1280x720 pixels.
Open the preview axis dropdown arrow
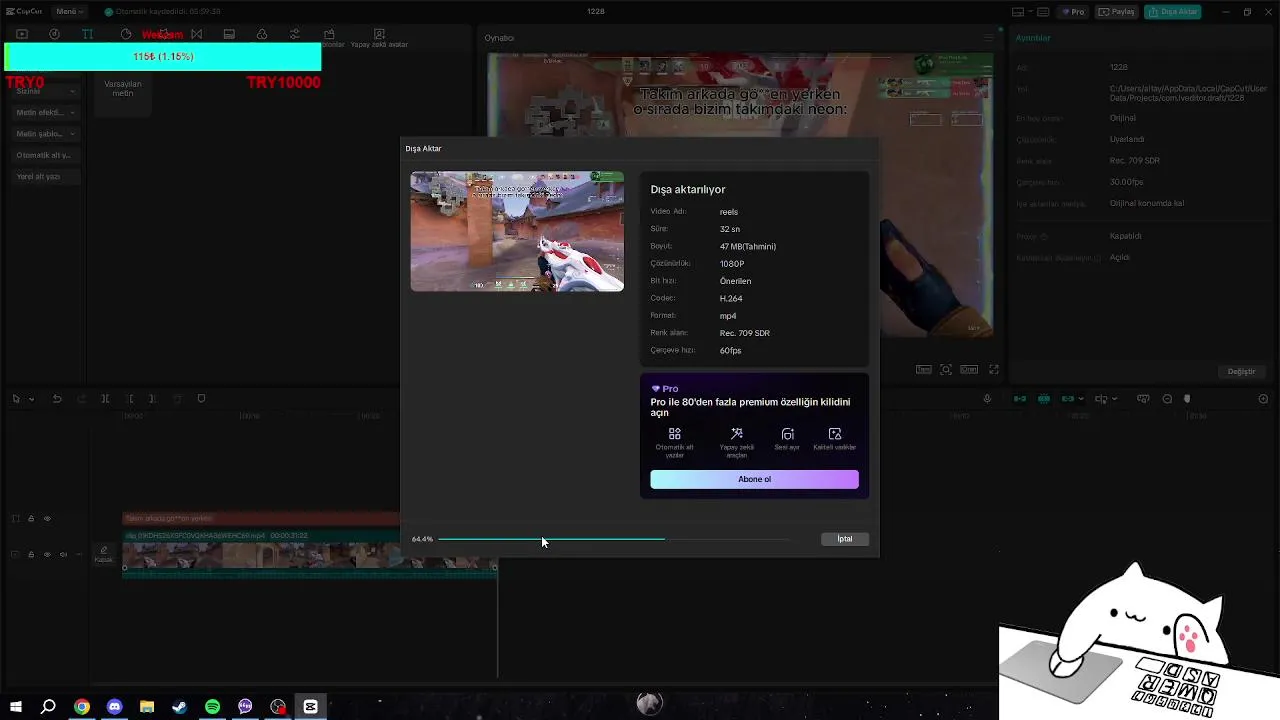pyautogui.click(x=1115, y=399)
